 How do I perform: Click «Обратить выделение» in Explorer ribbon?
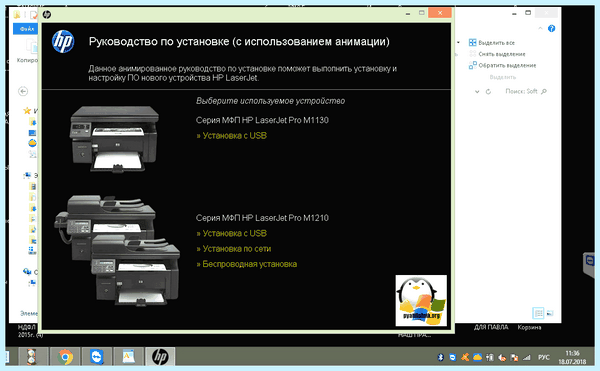(x=503, y=65)
